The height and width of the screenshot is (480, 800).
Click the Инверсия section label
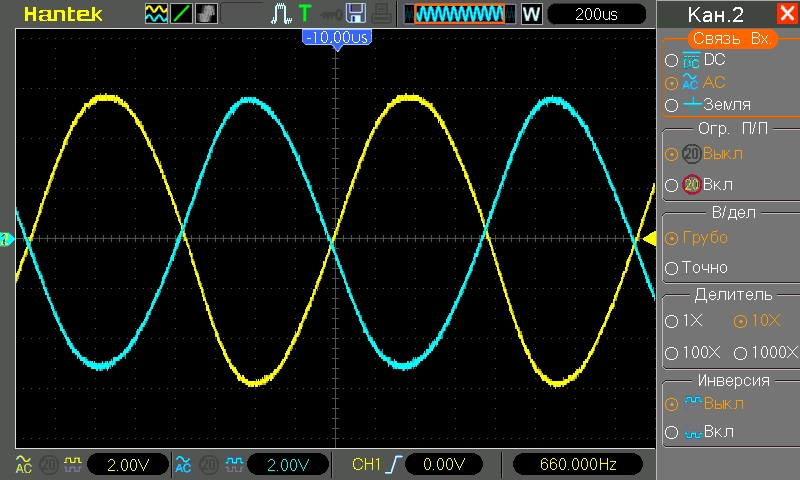tap(734, 381)
